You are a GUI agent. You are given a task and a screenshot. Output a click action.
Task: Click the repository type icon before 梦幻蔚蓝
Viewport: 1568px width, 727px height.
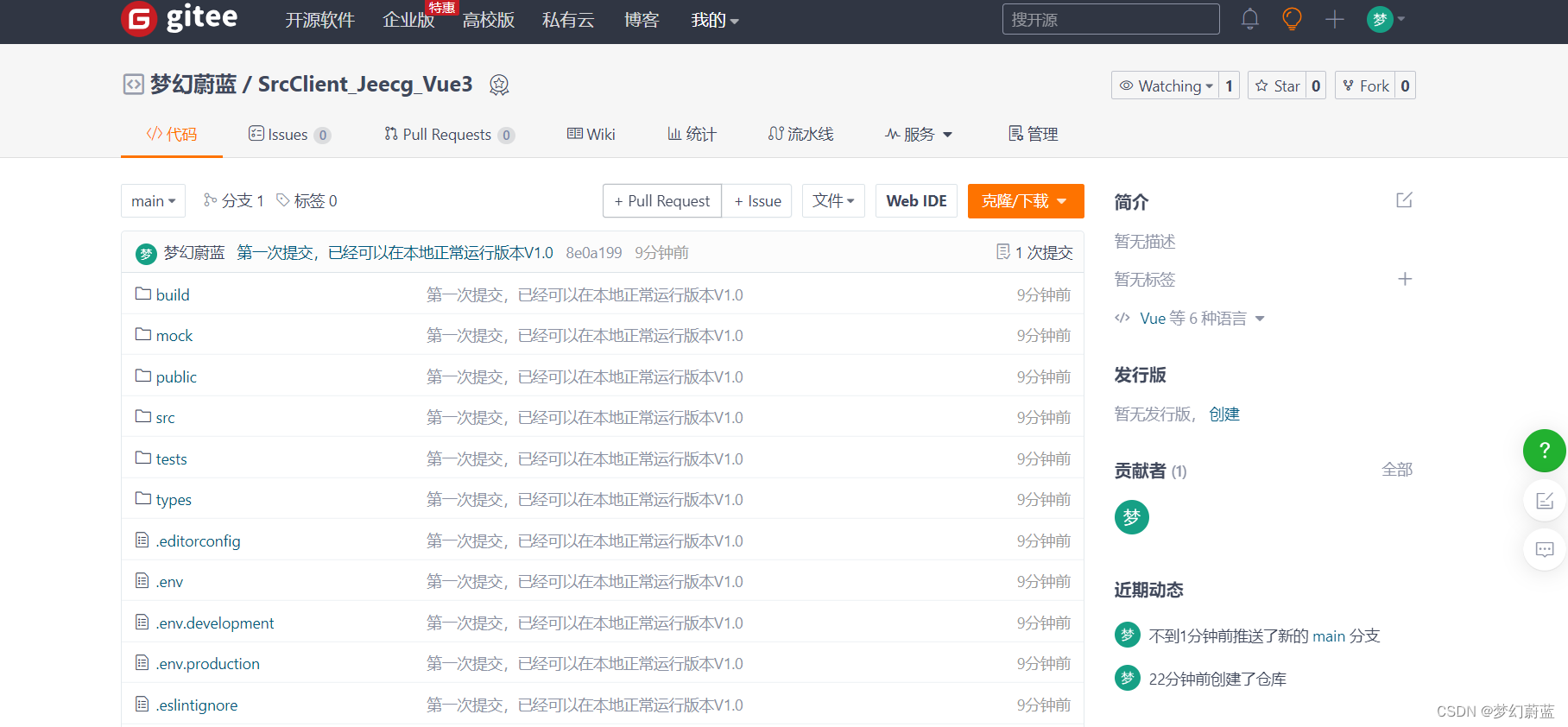(133, 85)
